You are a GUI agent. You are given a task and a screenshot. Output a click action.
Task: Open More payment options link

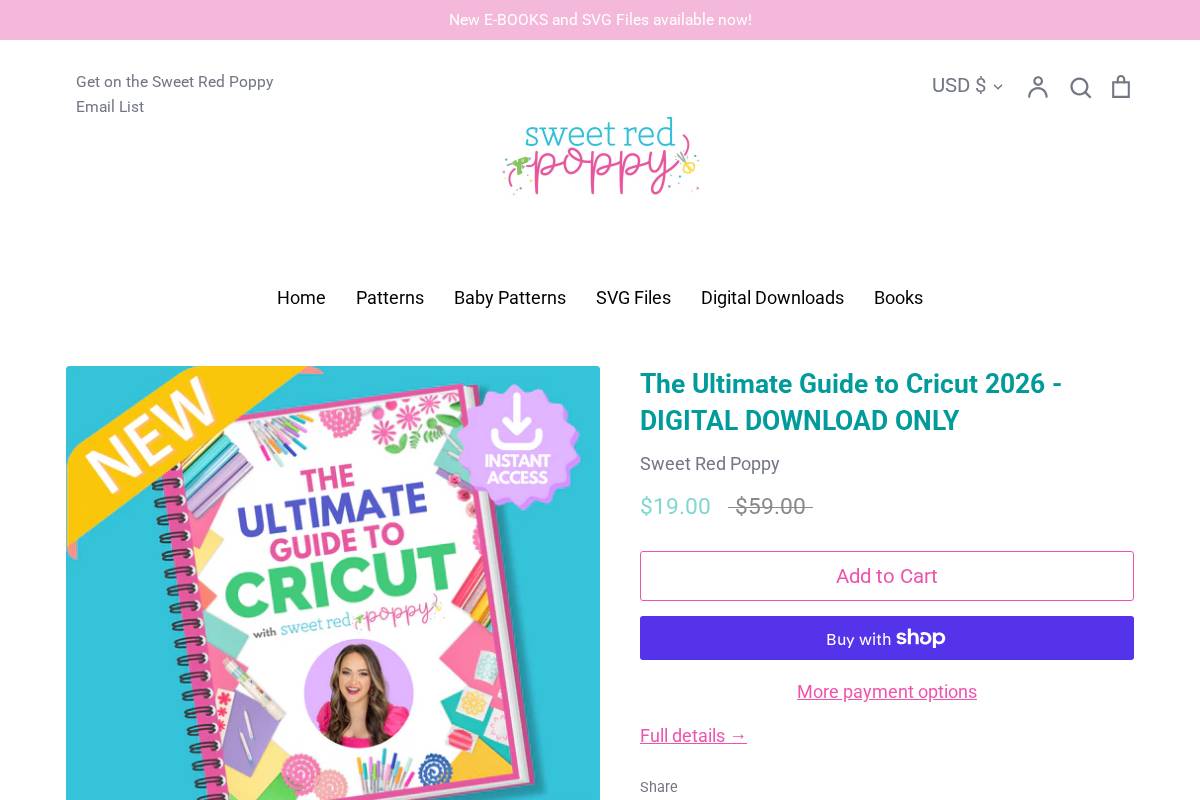click(887, 691)
